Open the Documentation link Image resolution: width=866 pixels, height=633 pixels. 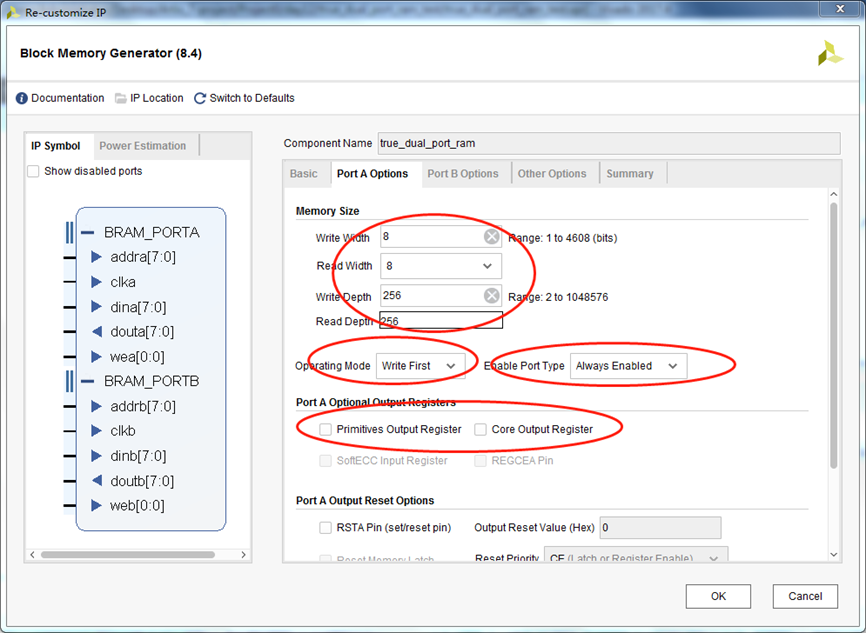tap(67, 98)
